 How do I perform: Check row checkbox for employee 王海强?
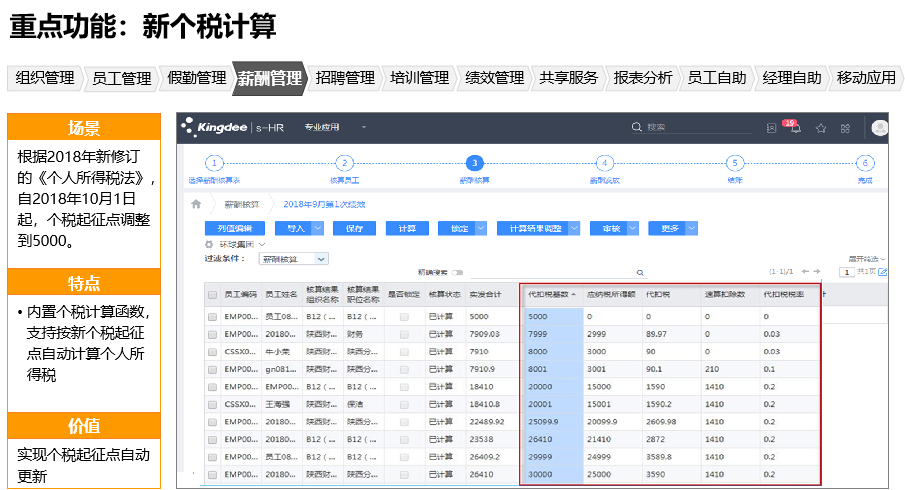pos(212,405)
